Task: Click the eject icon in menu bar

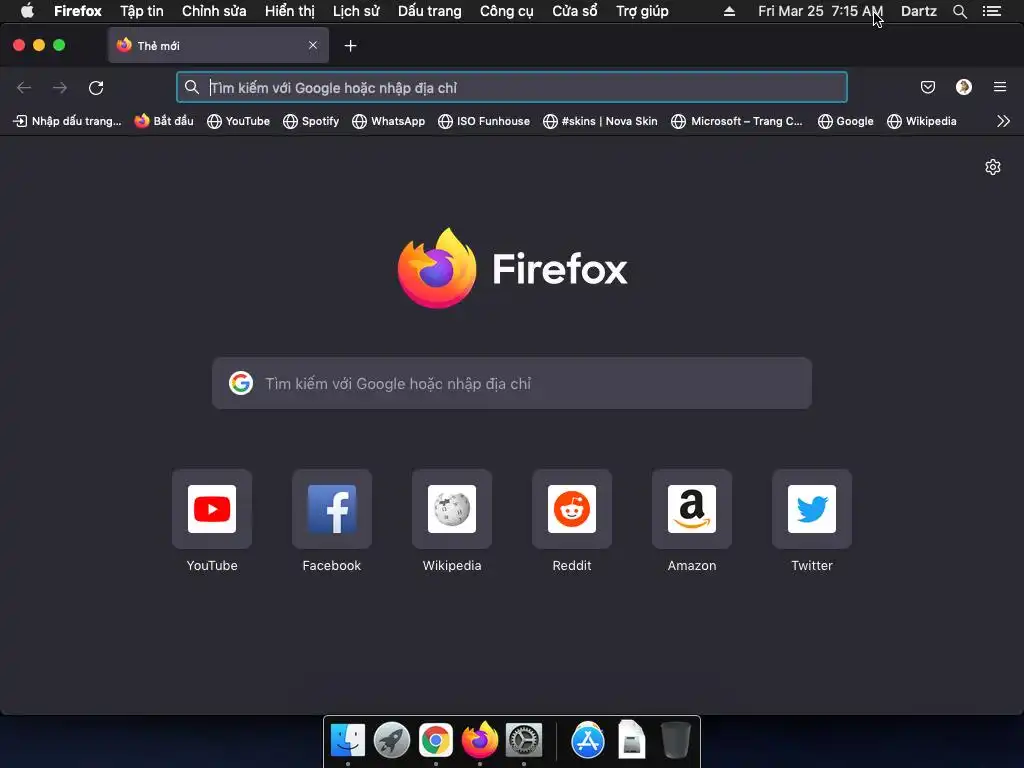Action: [729, 11]
